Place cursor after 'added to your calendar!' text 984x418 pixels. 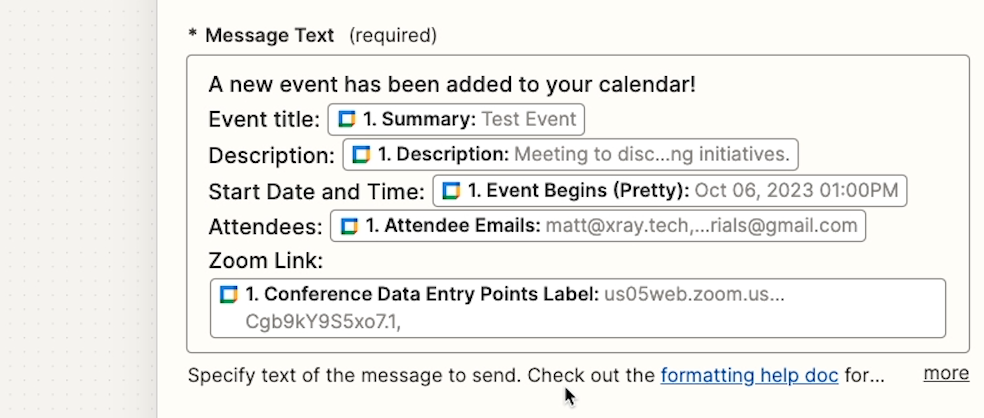pyautogui.click(x=697, y=84)
